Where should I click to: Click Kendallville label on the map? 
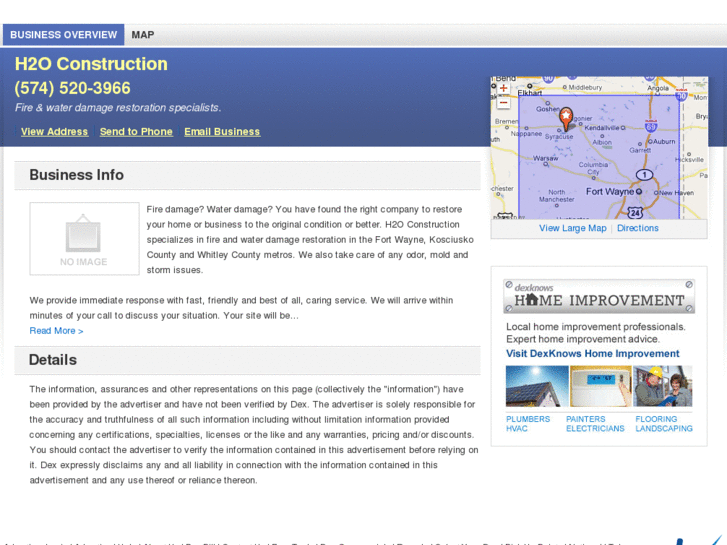602,128
